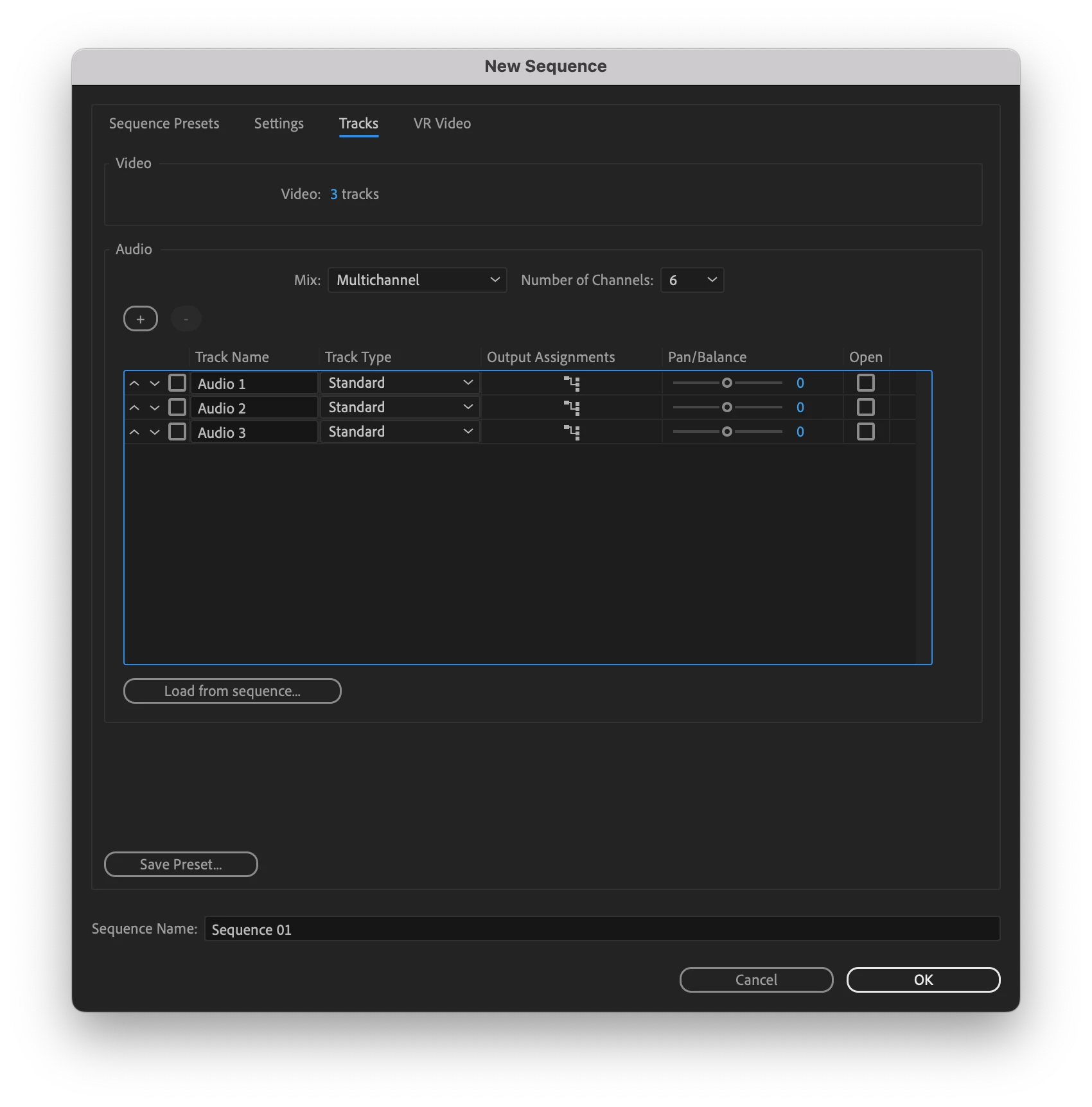Click pan value 0 for Audio 1
Viewport: 1092px width, 1107px height.
[800, 383]
